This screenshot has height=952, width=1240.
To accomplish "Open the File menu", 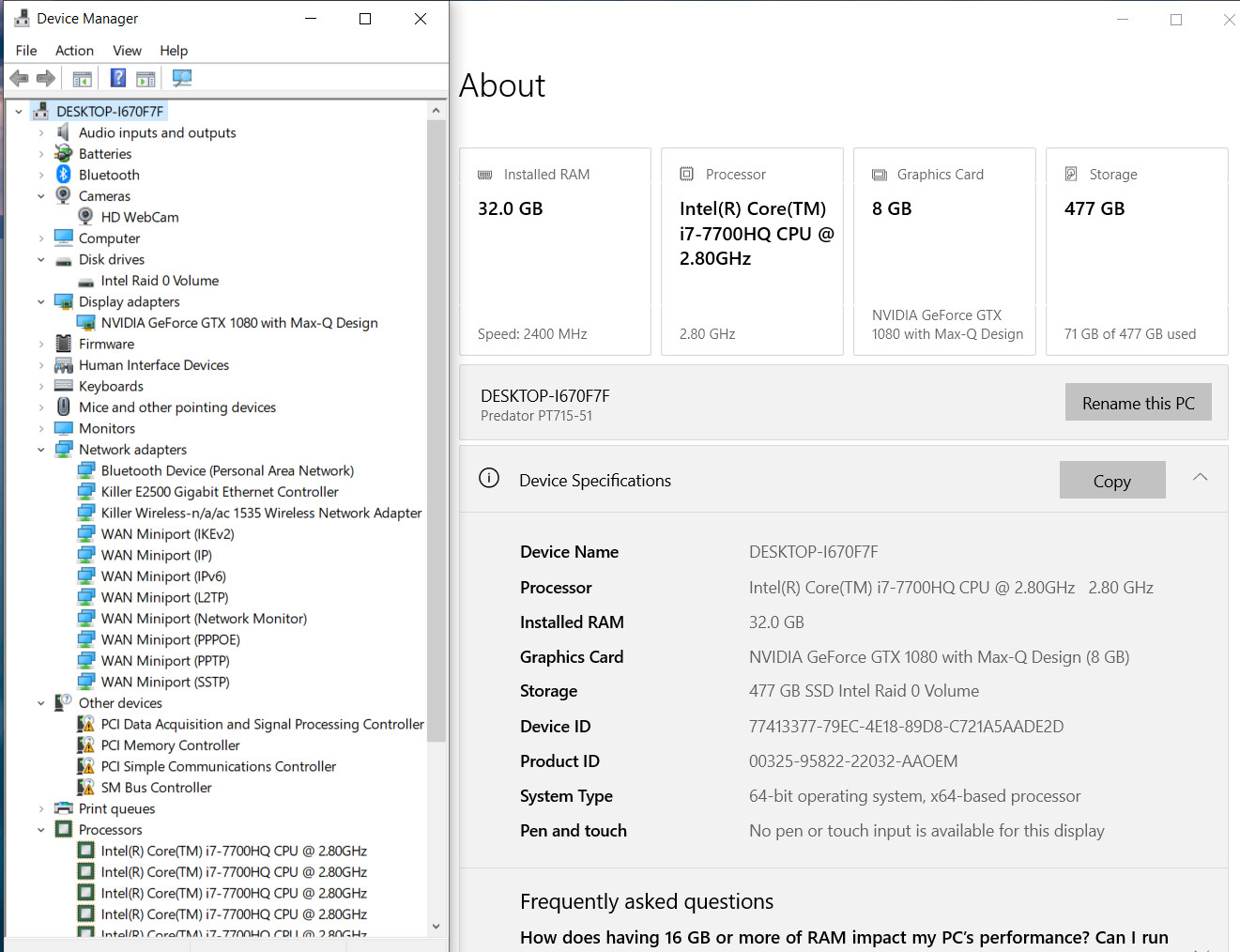I will point(26,51).
